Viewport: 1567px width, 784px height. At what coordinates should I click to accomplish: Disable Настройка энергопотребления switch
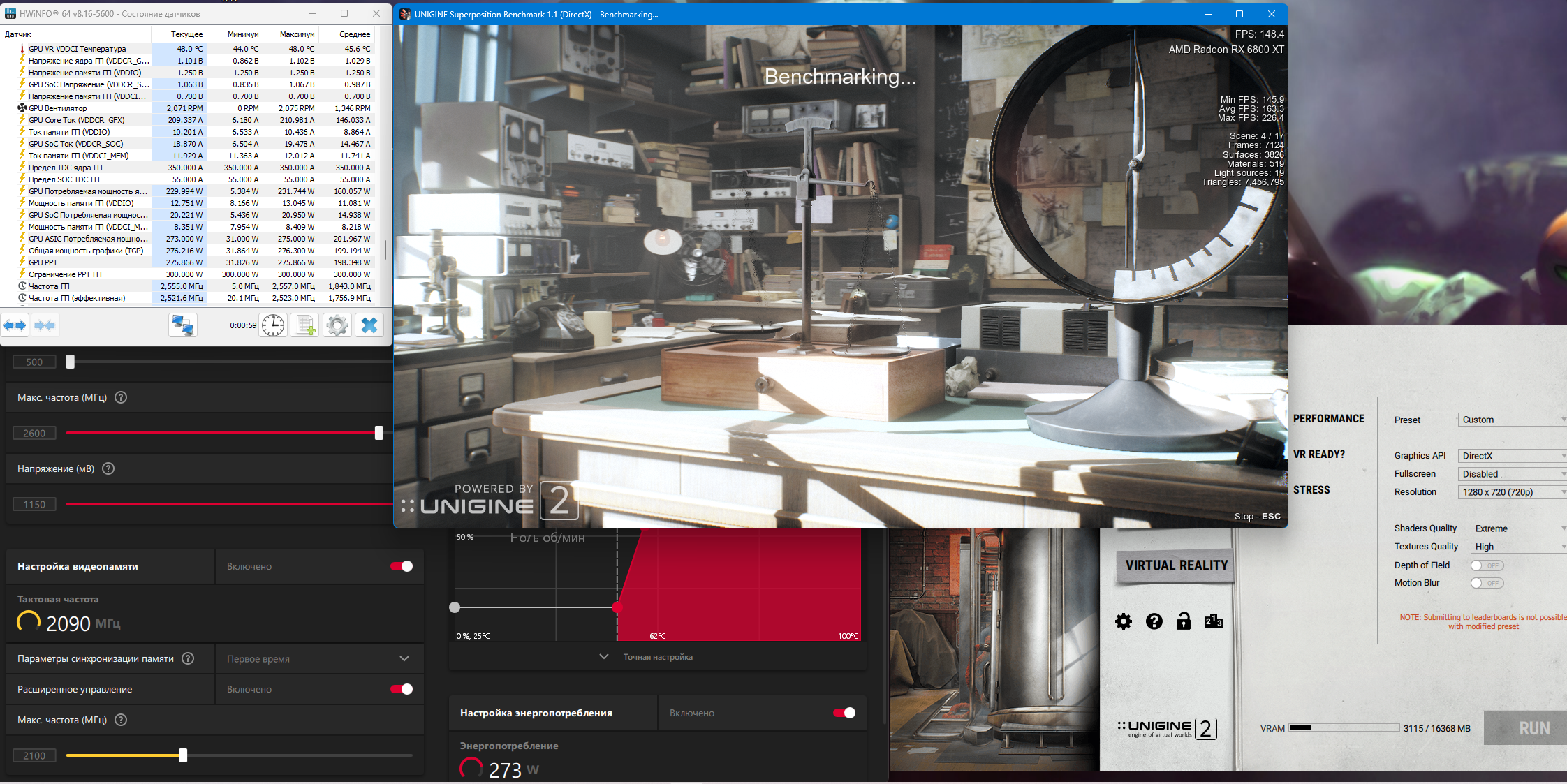844,713
